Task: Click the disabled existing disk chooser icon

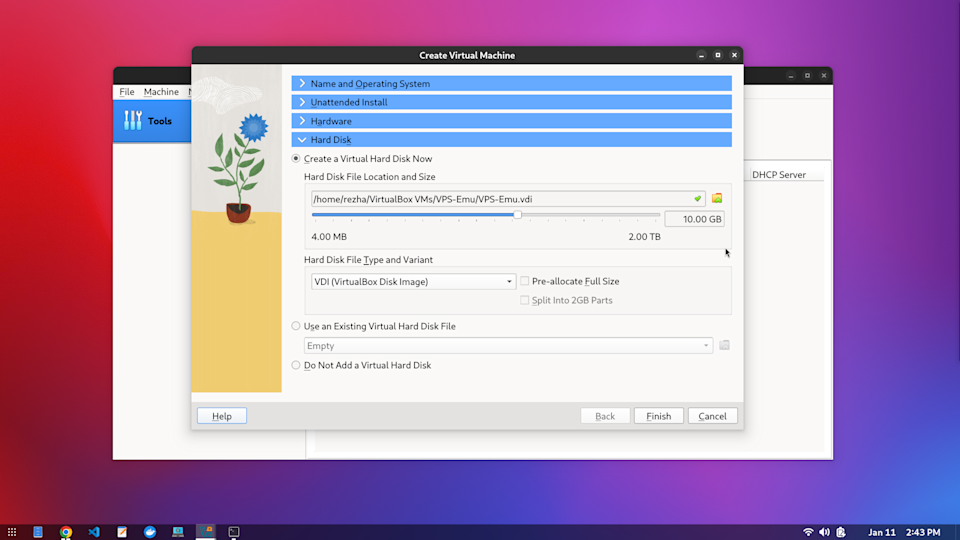Action: [x=724, y=345]
